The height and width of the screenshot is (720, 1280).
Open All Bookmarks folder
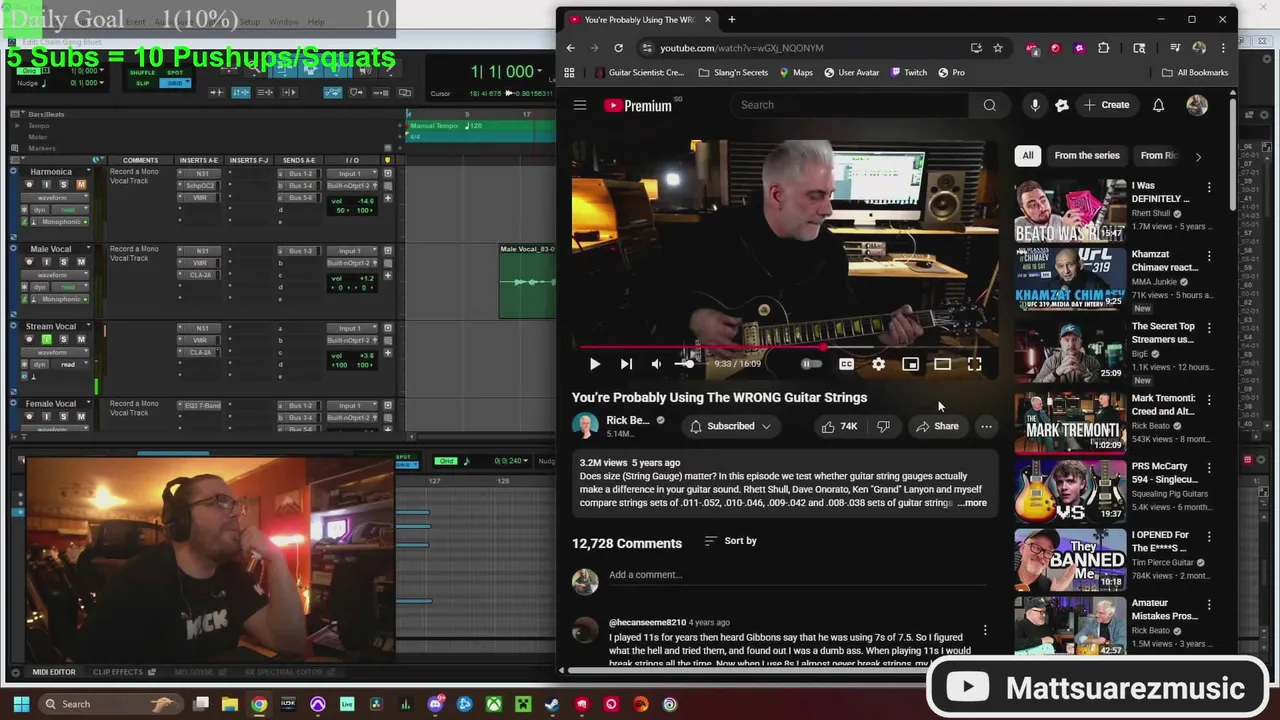click(x=1195, y=72)
